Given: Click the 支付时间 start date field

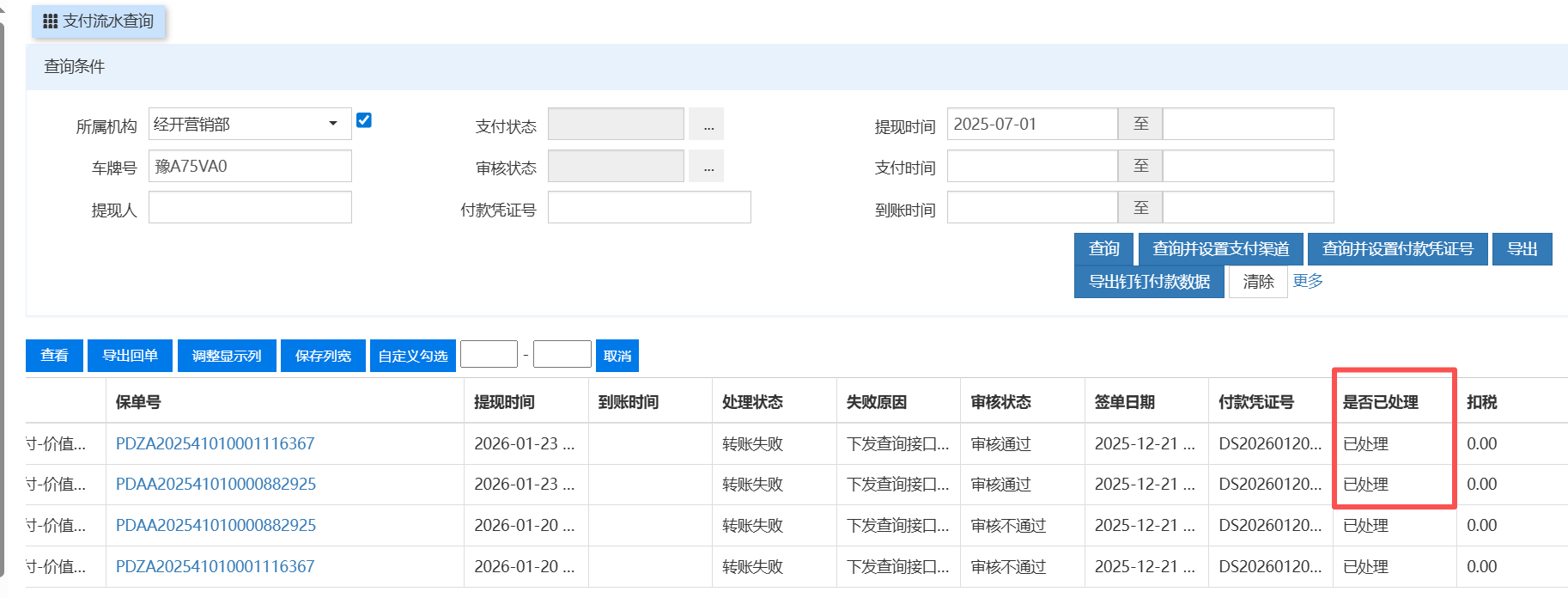Looking at the screenshot, I should coord(1032,166).
